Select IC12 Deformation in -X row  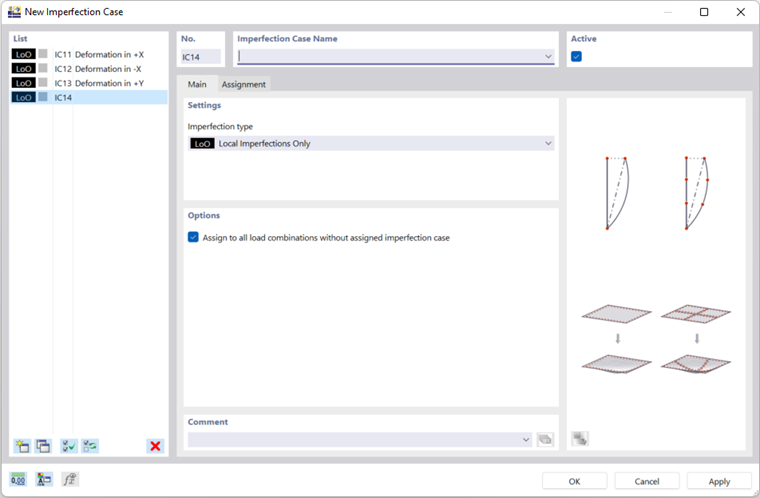click(x=89, y=69)
